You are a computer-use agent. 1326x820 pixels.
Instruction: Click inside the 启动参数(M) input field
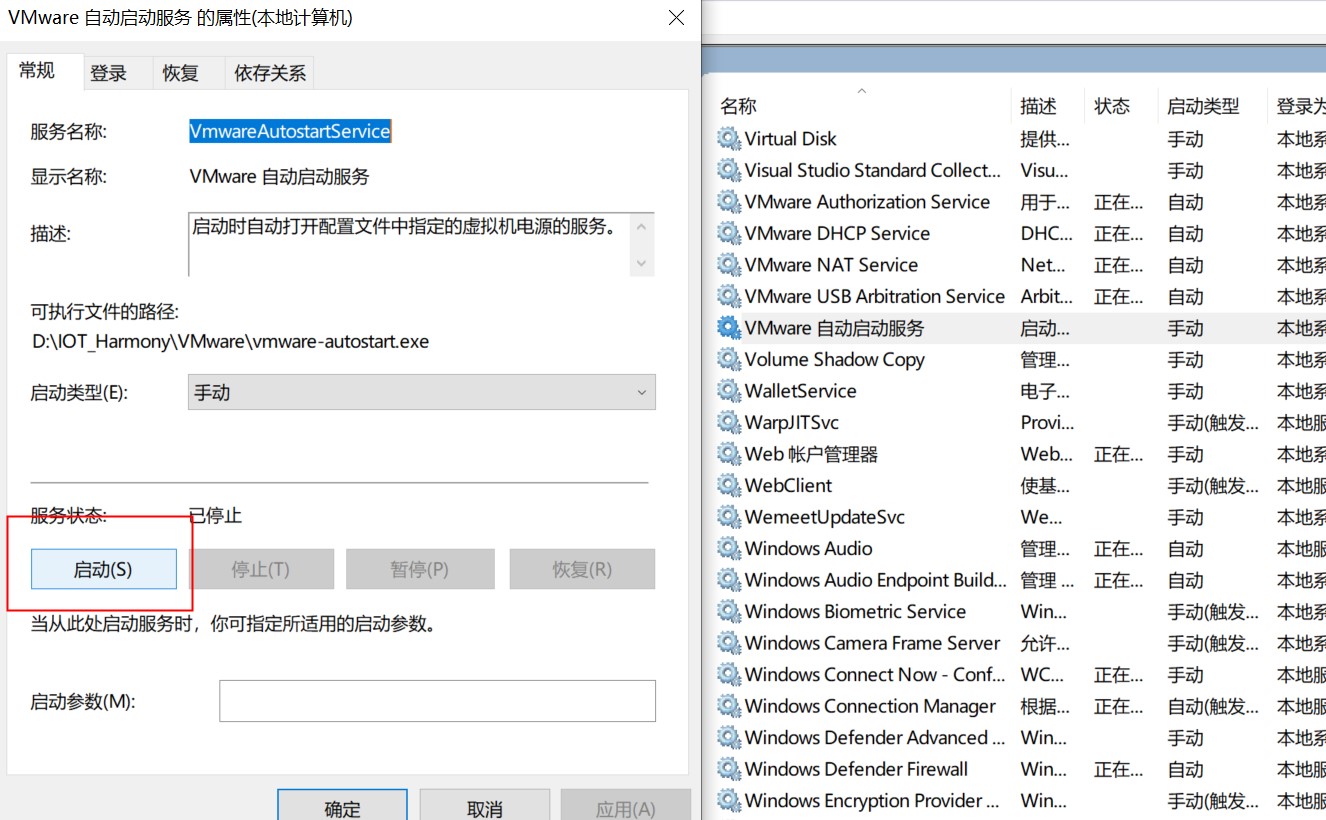click(437, 701)
